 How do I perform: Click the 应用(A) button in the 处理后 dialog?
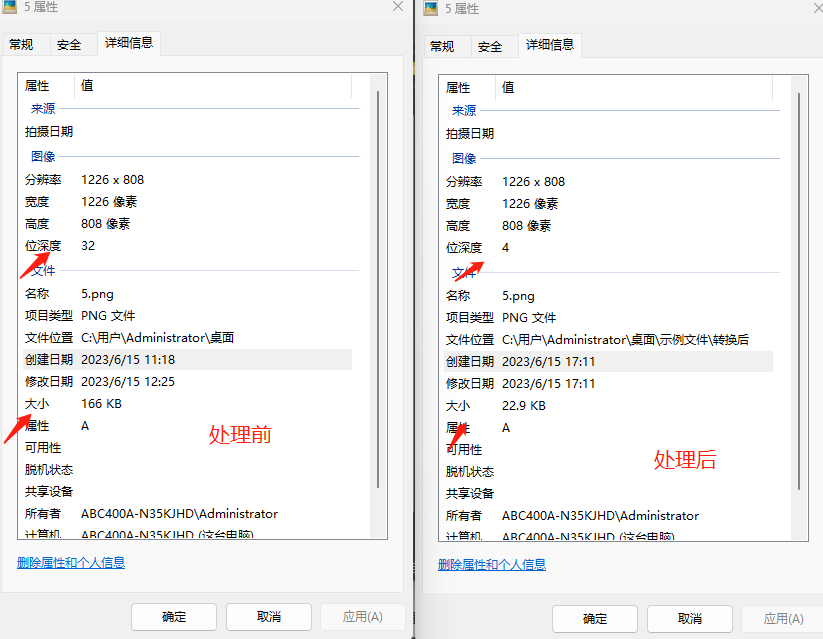784,618
